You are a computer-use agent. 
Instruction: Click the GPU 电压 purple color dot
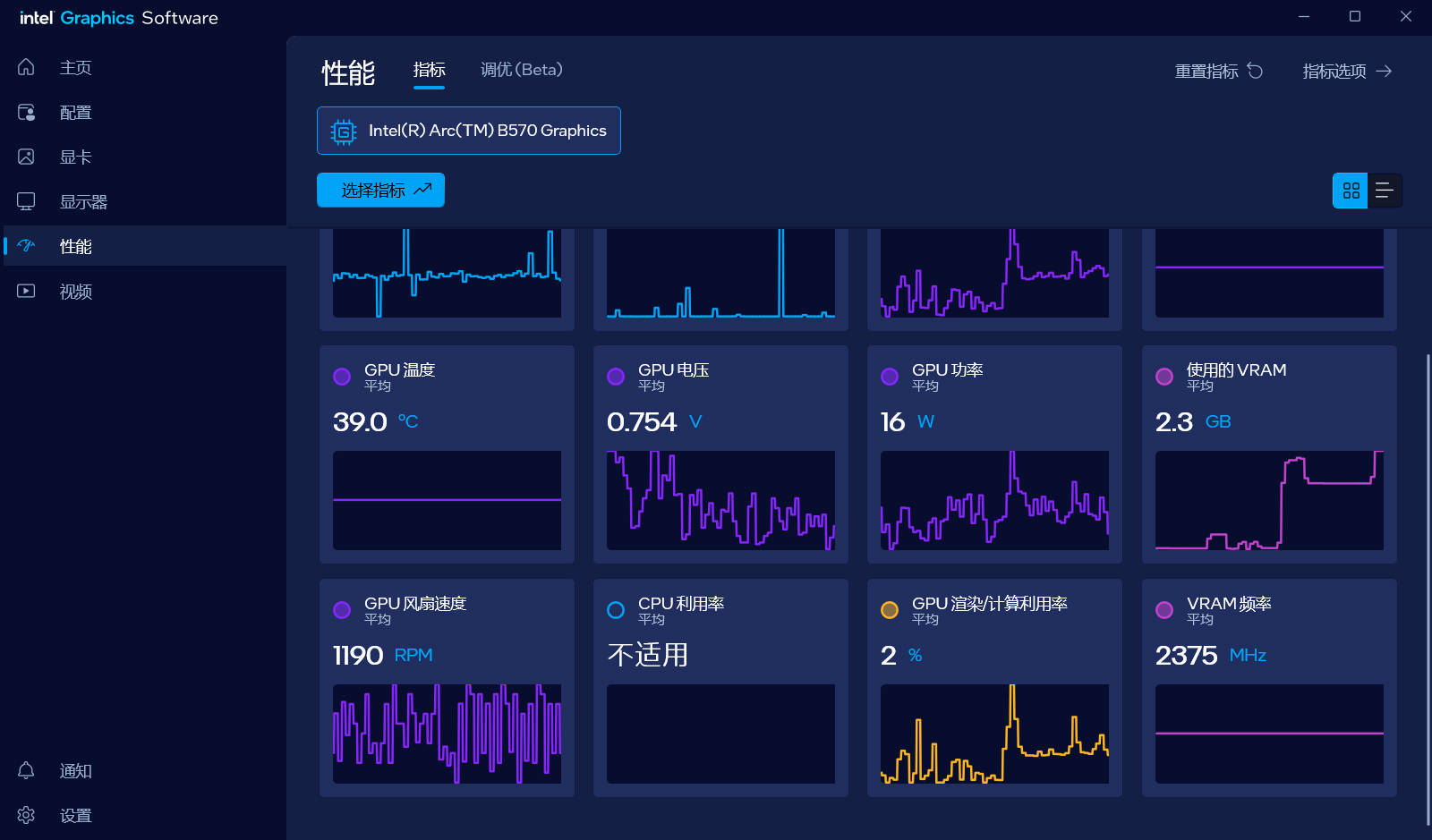(x=616, y=377)
